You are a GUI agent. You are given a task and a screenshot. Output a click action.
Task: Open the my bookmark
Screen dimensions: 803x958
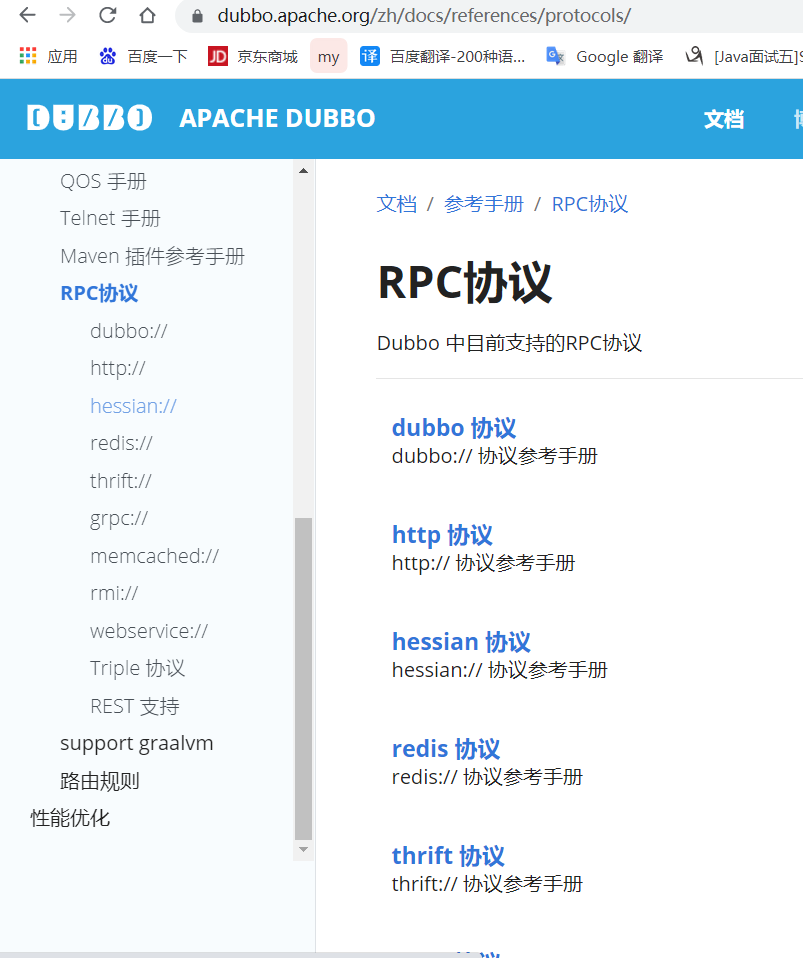pos(328,56)
